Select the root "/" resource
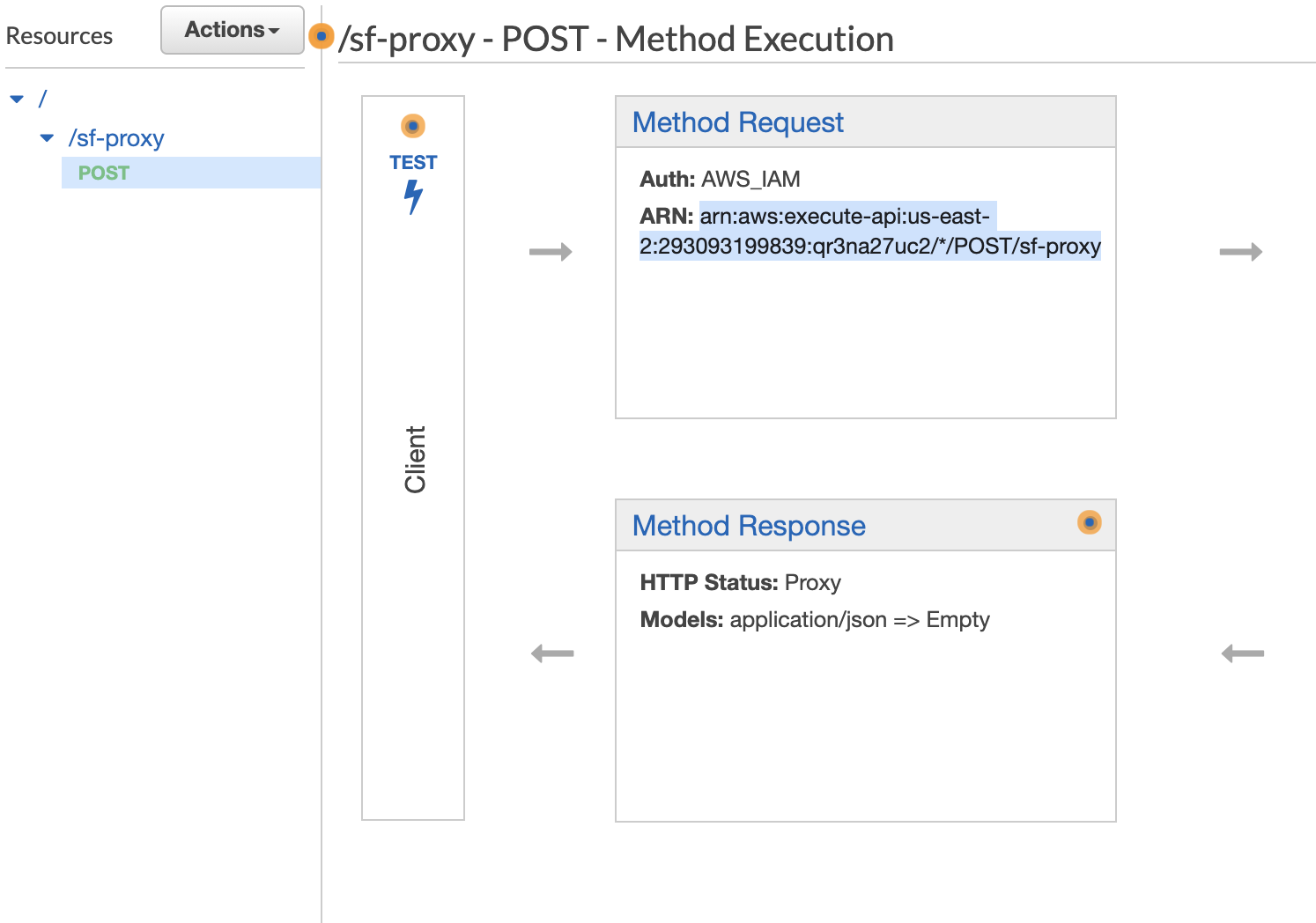 tap(42, 99)
